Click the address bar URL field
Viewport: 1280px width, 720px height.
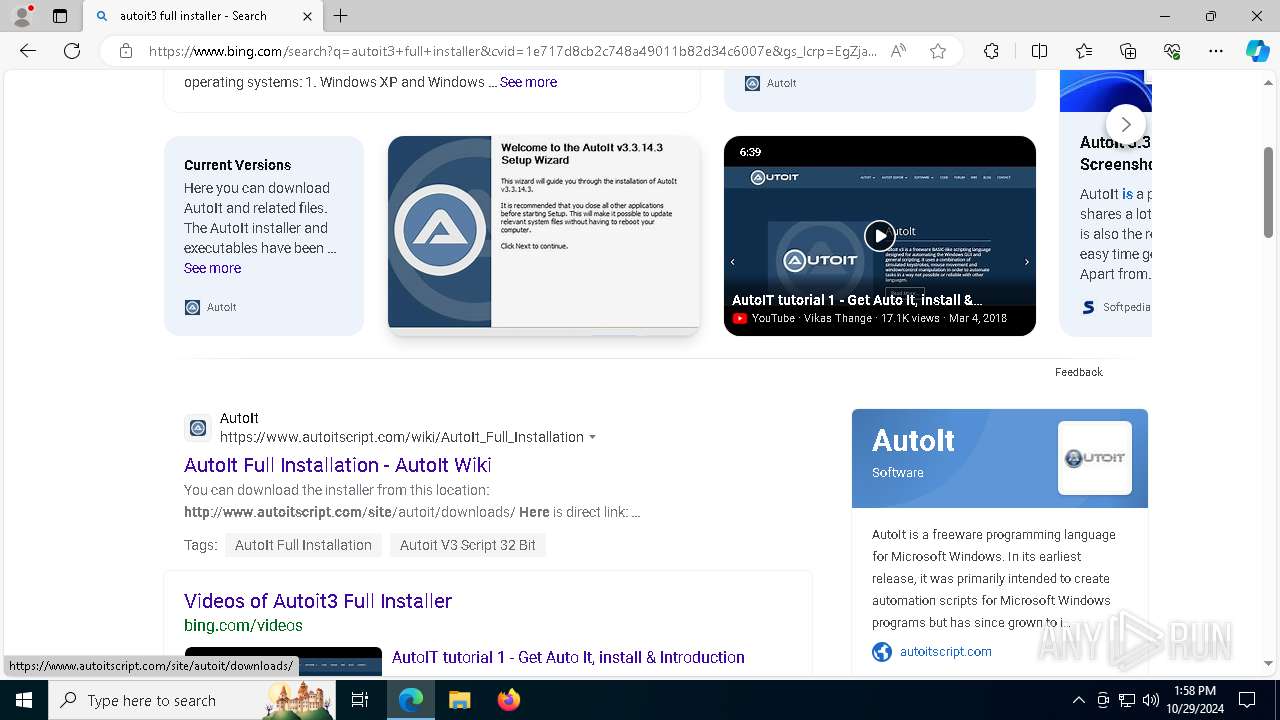click(514, 51)
